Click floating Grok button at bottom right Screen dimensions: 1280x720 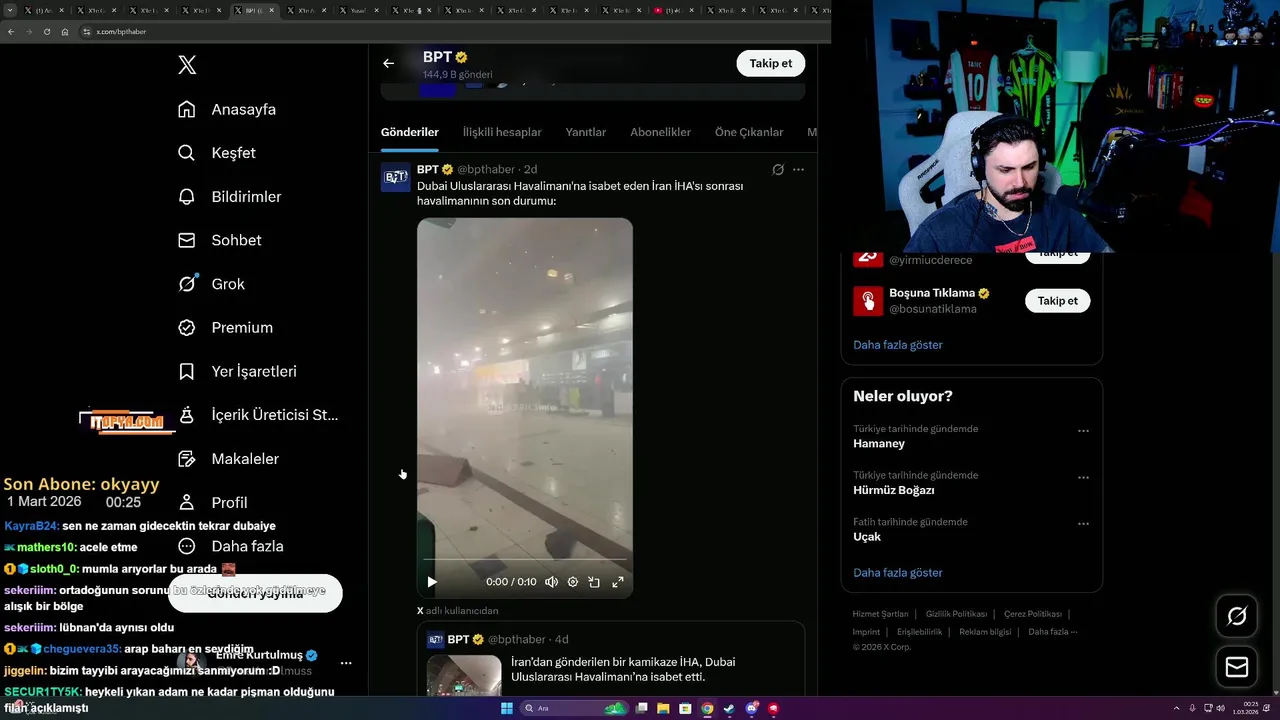1237,617
